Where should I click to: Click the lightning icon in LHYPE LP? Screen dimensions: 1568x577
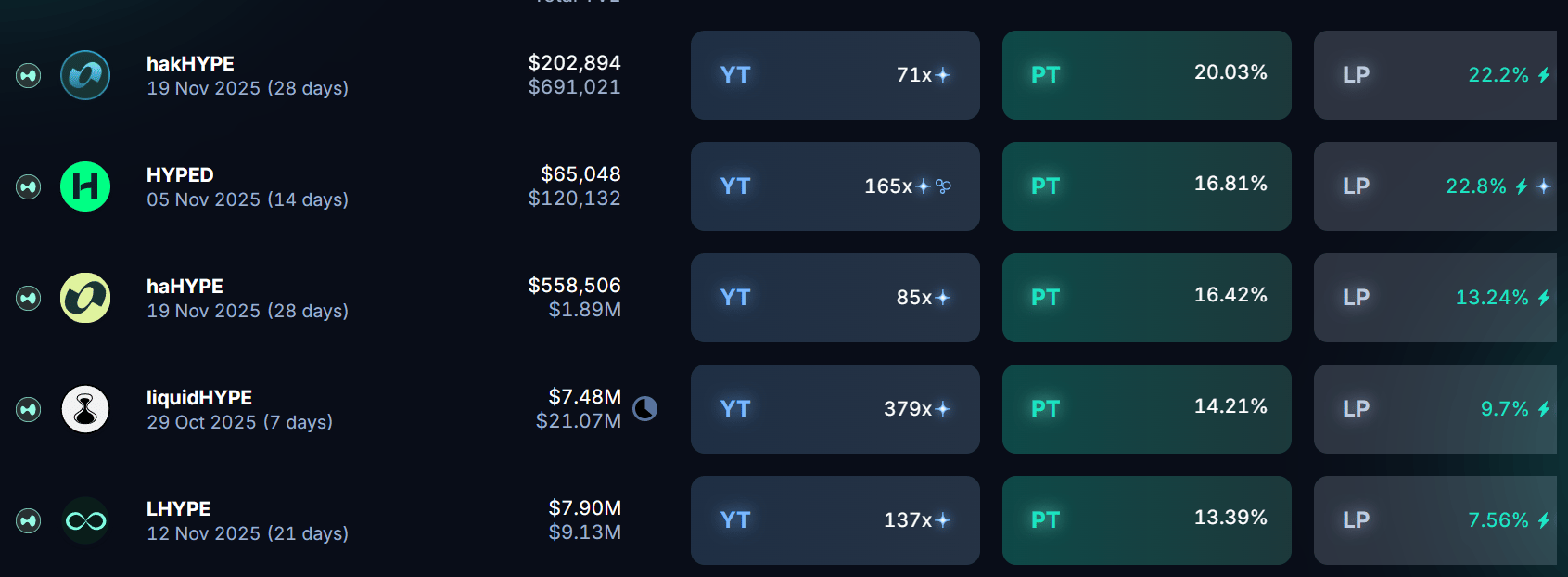(x=1544, y=520)
